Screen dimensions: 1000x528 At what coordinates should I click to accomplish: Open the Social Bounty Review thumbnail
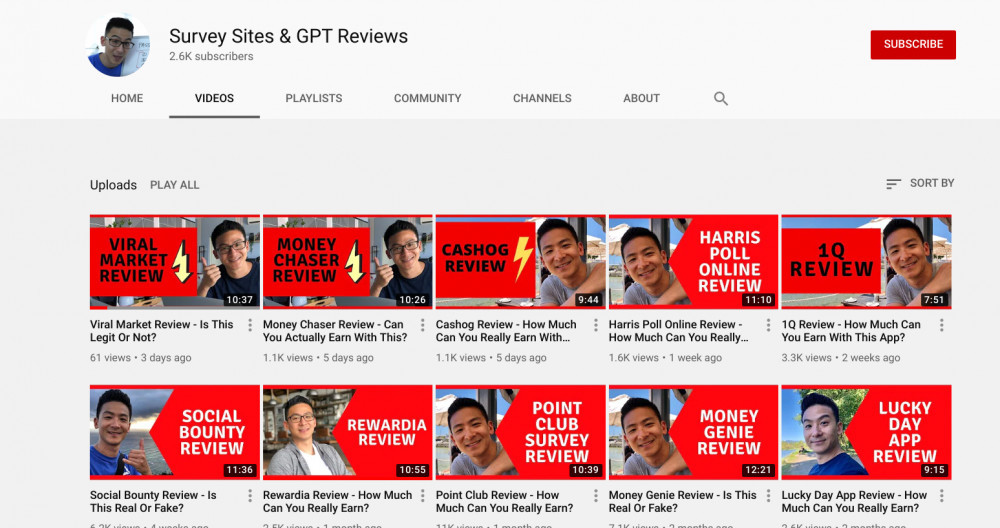point(175,432)
